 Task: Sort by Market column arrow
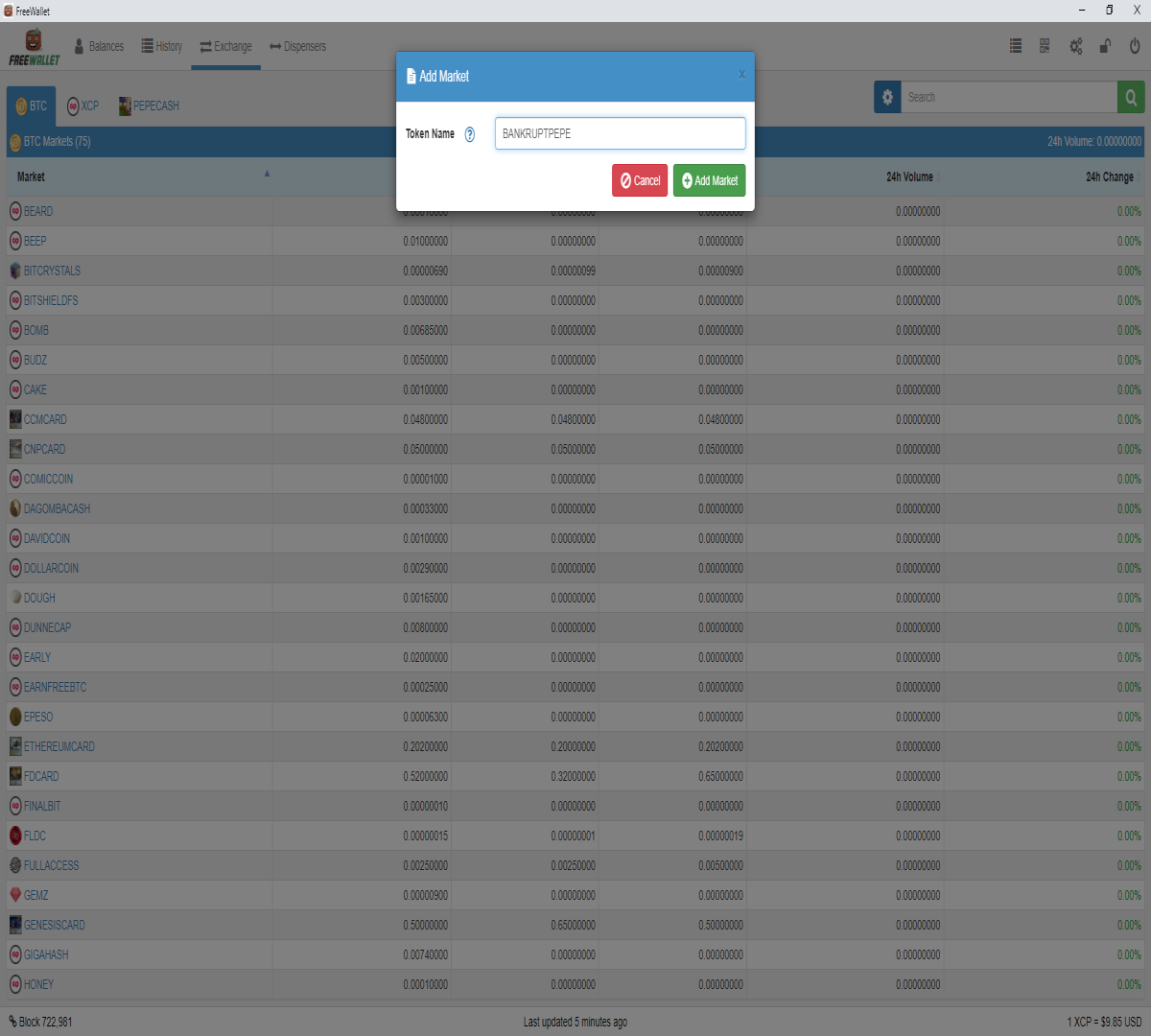tap(267, 174)
